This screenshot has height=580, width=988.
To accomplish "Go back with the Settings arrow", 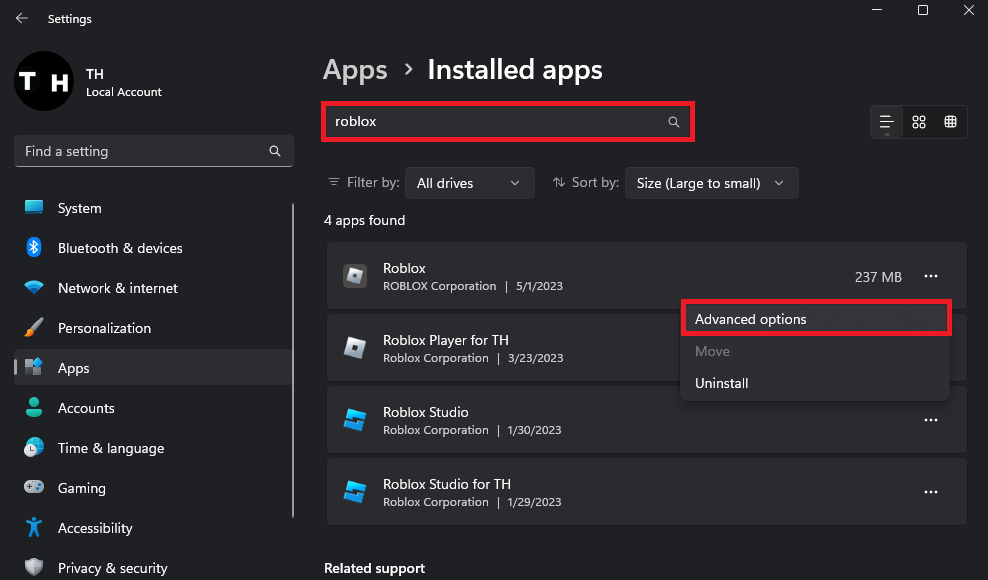I will coord(21,18).
